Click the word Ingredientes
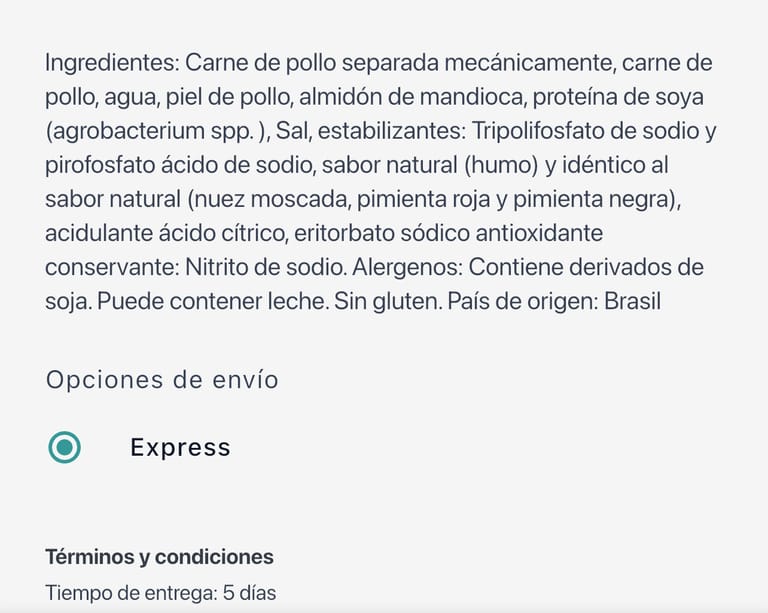Screen dimensions: 768x613 (110, 63)
